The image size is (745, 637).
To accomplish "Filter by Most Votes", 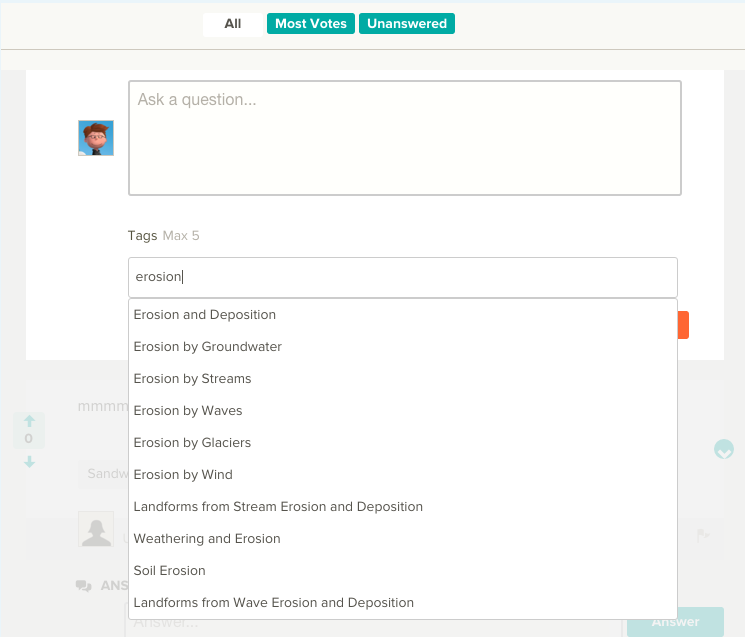I will pyautogui.click(x=311, y=24).
